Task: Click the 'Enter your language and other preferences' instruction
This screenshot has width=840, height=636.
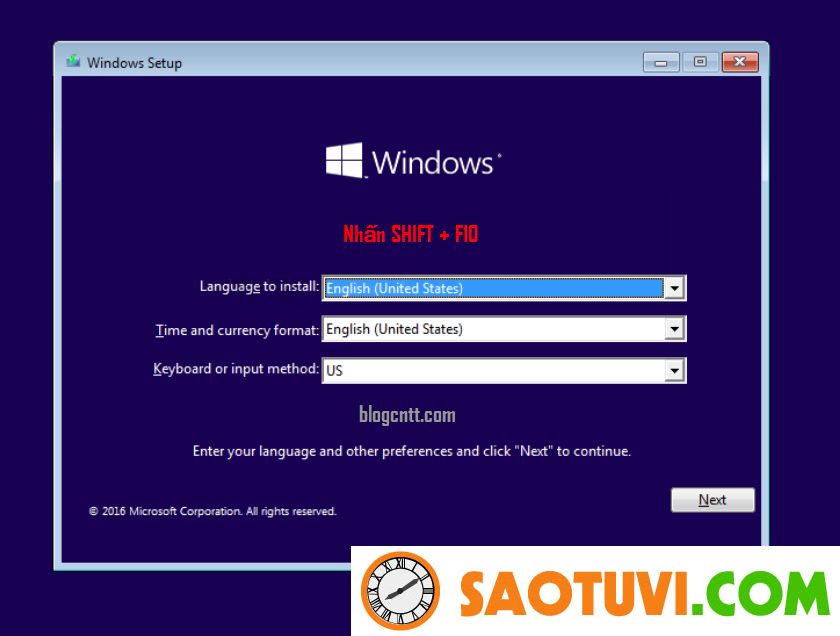Action: tap(411, 451)
